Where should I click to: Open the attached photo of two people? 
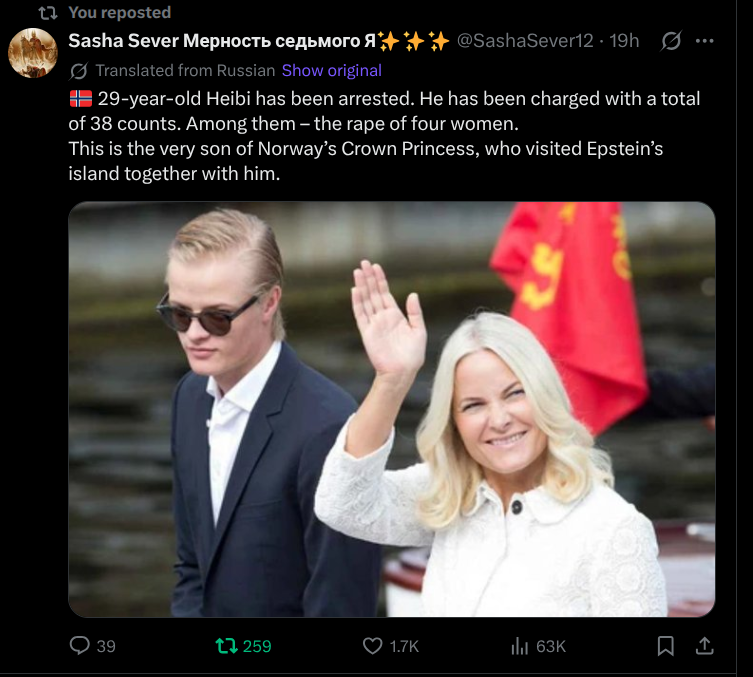[391, 409]
